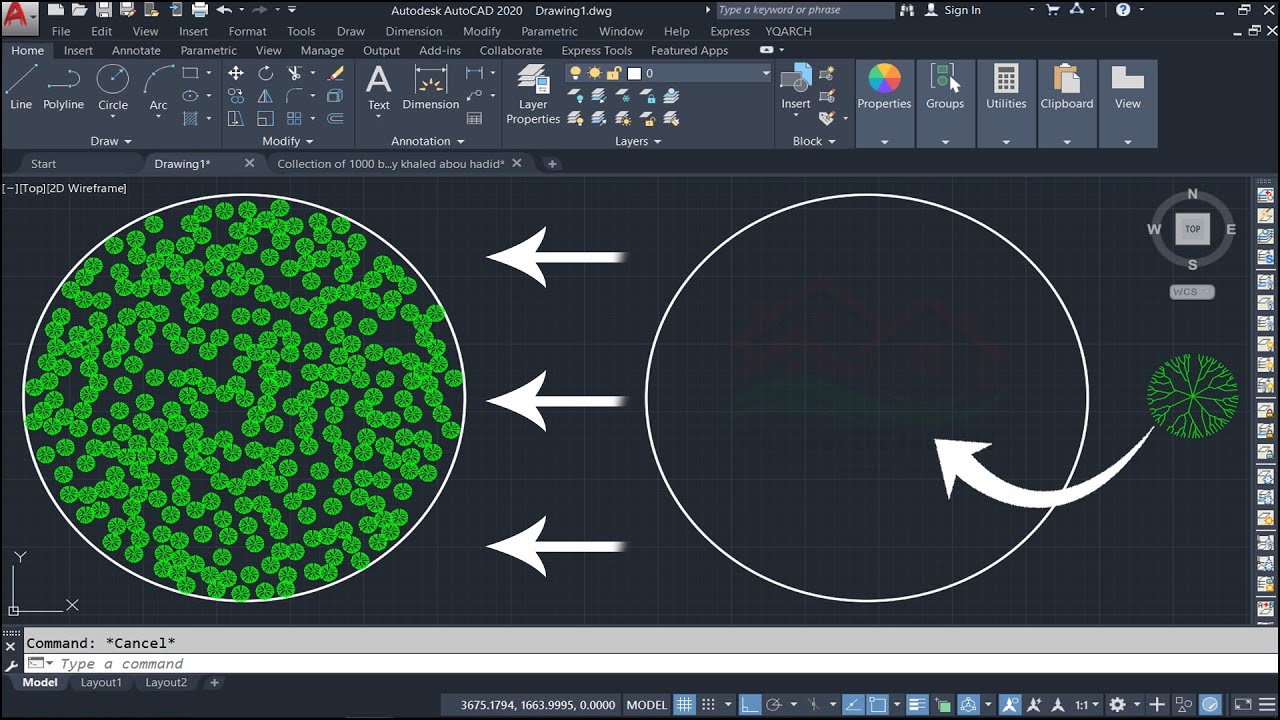Toggle snap mode dots in status bar
Viewport: 1280px width, 720px height.
pyautogui.click(x=708, y=705)
